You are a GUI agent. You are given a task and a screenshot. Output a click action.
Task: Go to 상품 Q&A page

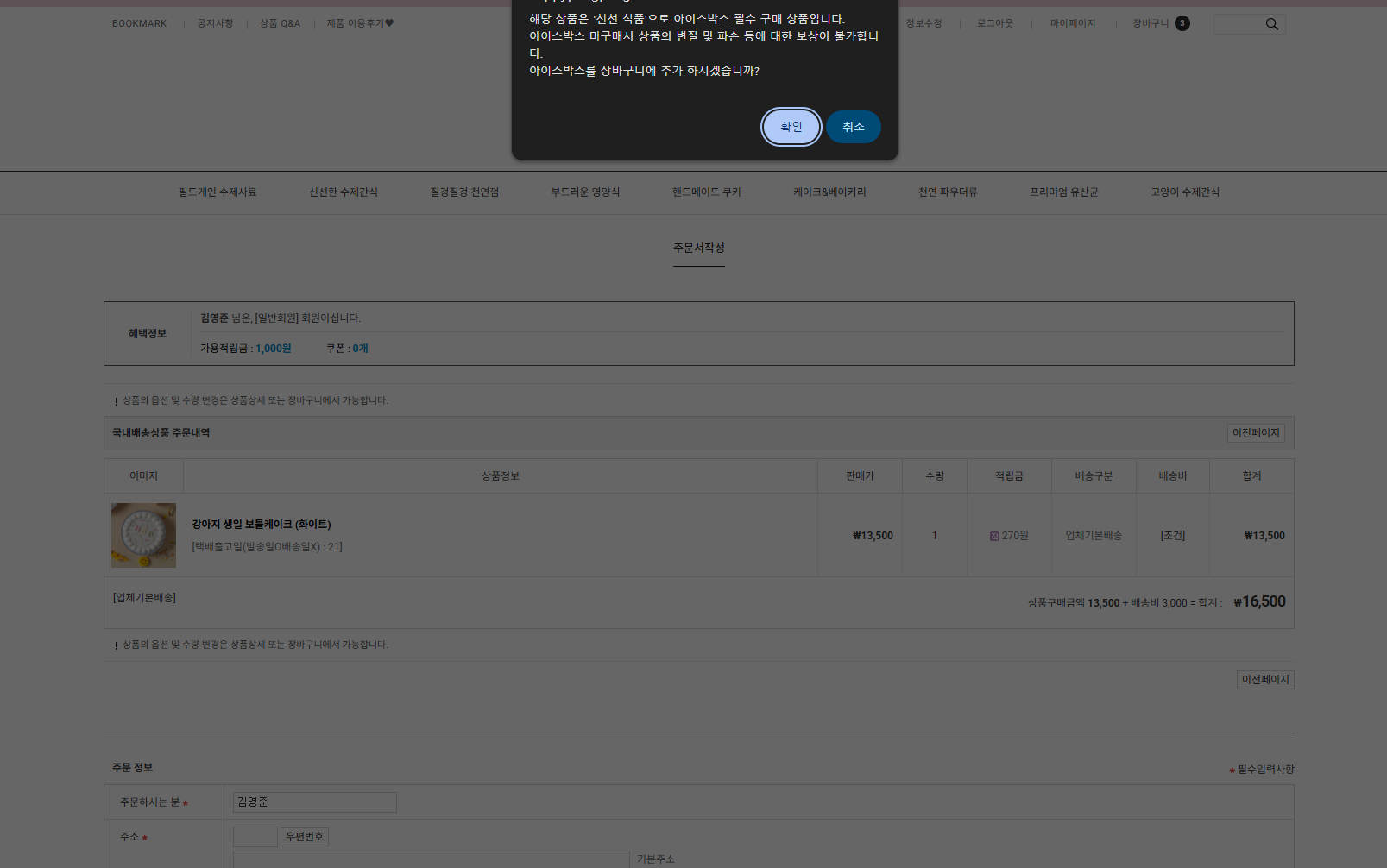click(x=280, y=23)
